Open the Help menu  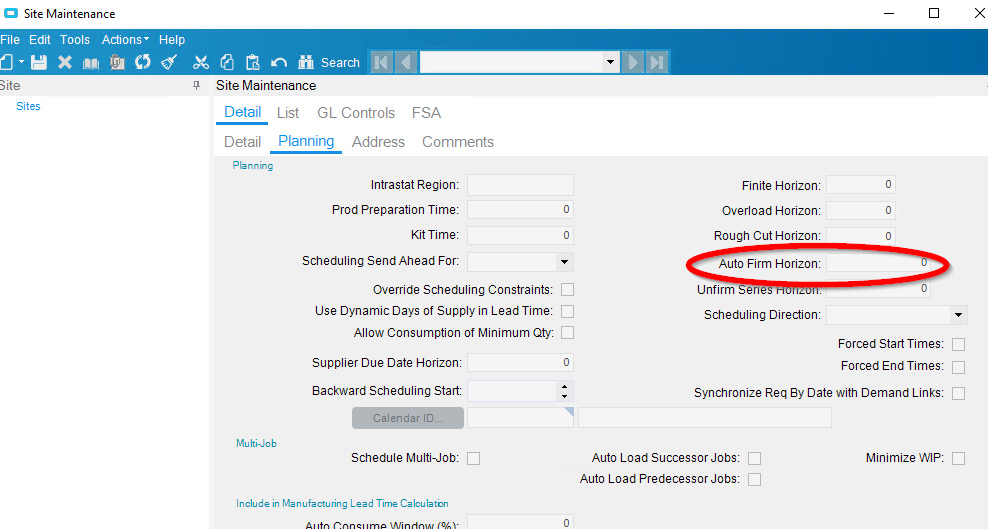(x=172, y=40)
